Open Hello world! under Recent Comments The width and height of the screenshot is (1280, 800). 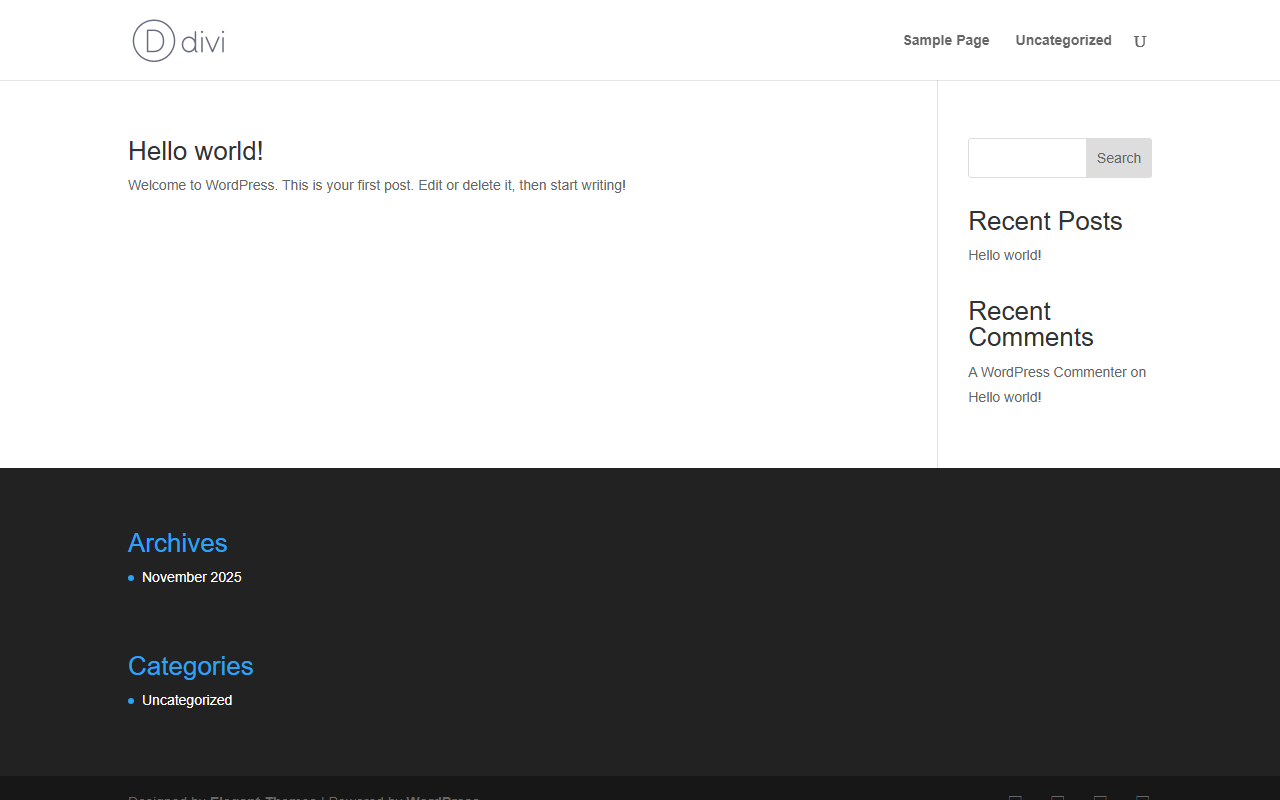pyautogui.click(x=1005, y=397)
